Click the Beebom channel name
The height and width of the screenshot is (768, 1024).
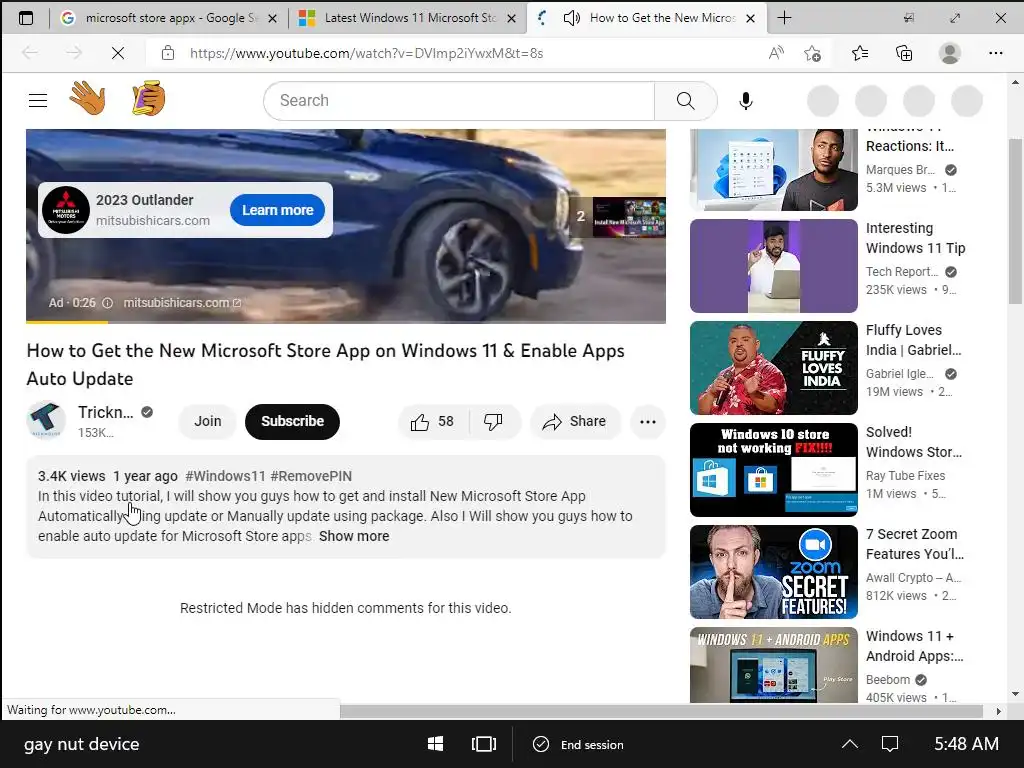tap(888, 680)
